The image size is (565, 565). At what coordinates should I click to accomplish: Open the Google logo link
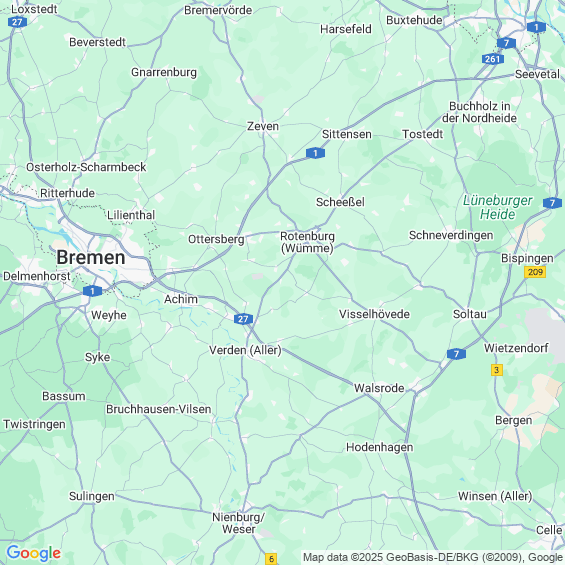coord(34,553)
